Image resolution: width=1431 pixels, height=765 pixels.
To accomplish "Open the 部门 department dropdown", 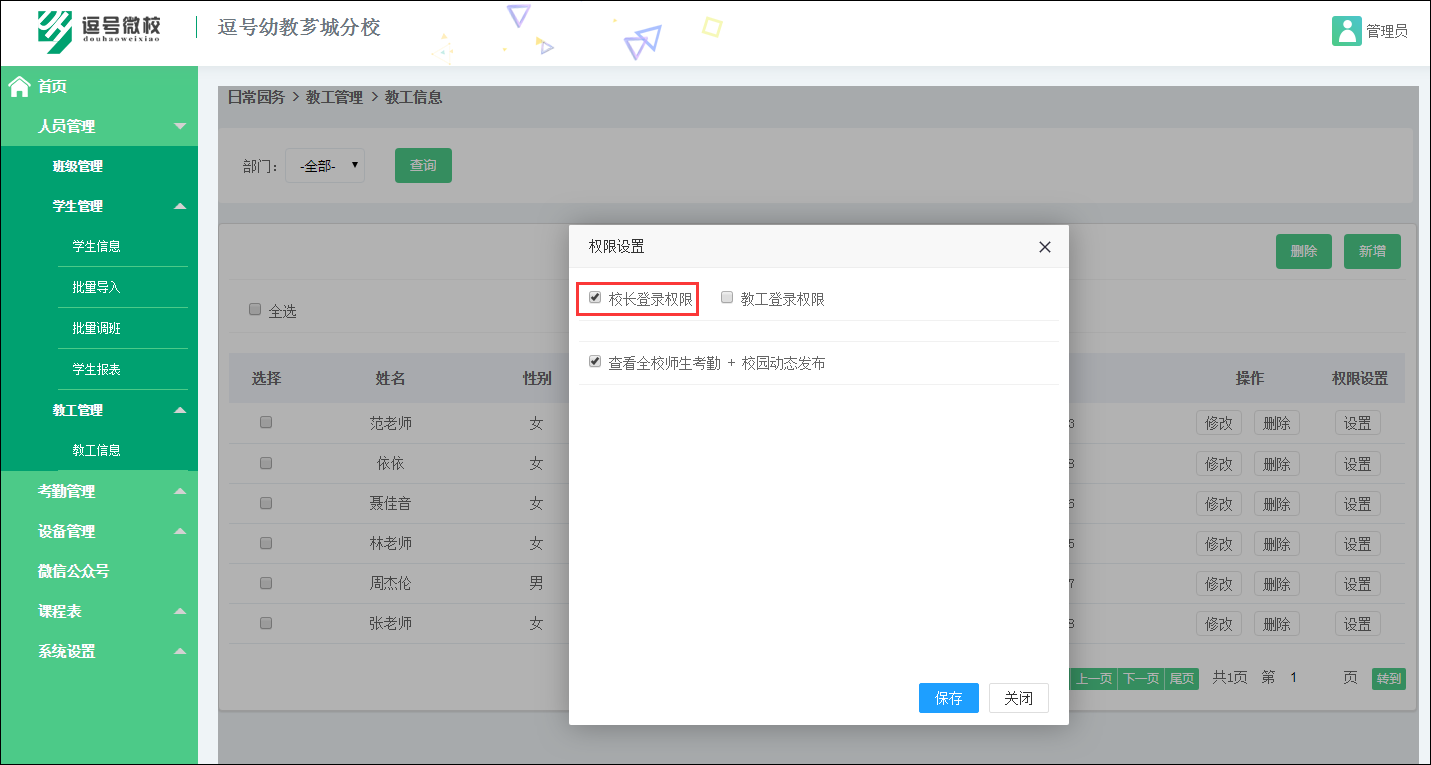I will 324,165.
